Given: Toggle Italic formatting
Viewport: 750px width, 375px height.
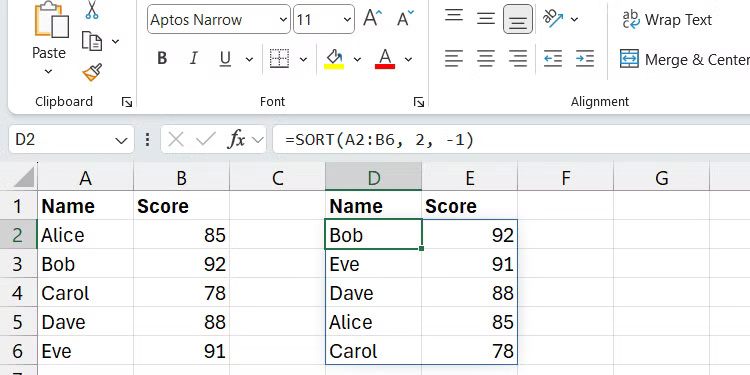Looking at the screenshot, I should [194, 59].
